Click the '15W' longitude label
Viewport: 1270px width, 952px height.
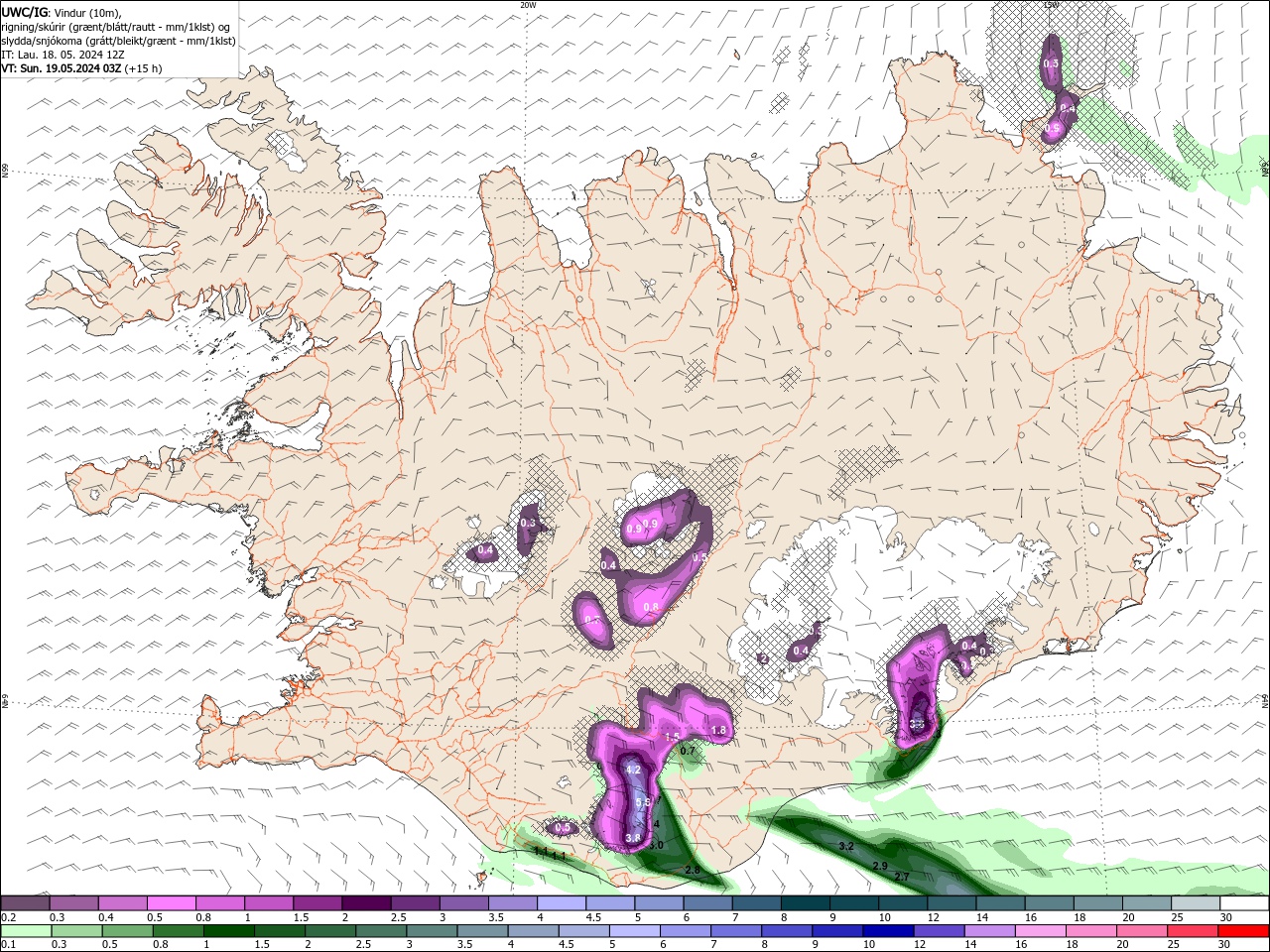point(1051,5)
